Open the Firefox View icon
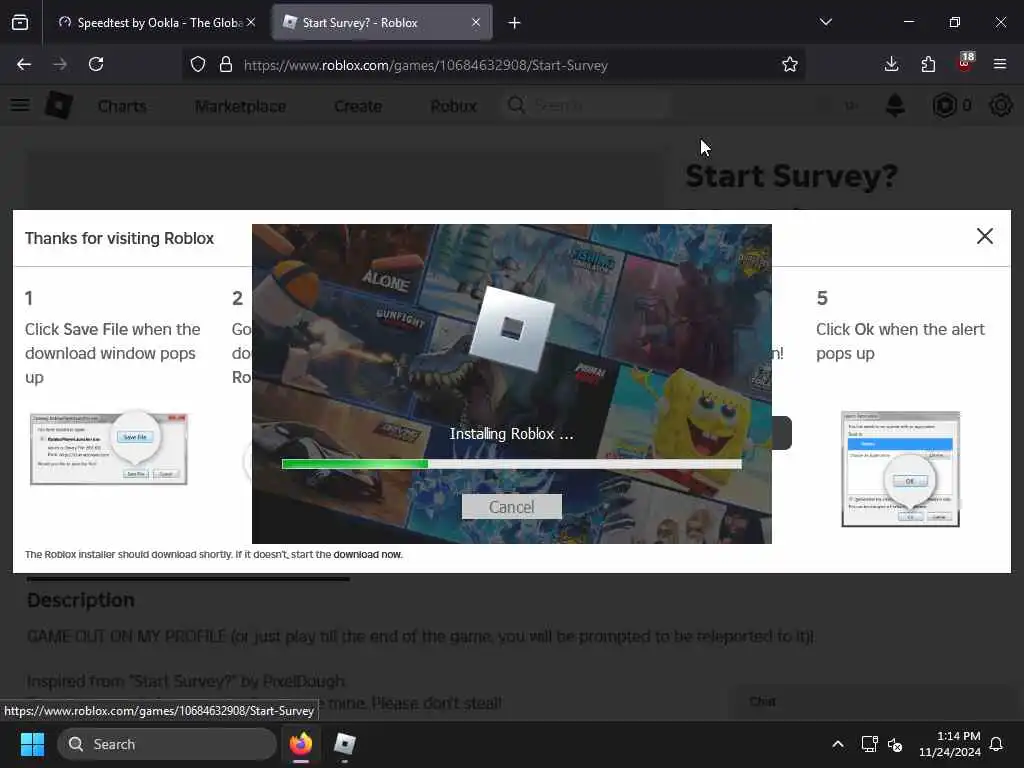 click(x=20, y=23)
